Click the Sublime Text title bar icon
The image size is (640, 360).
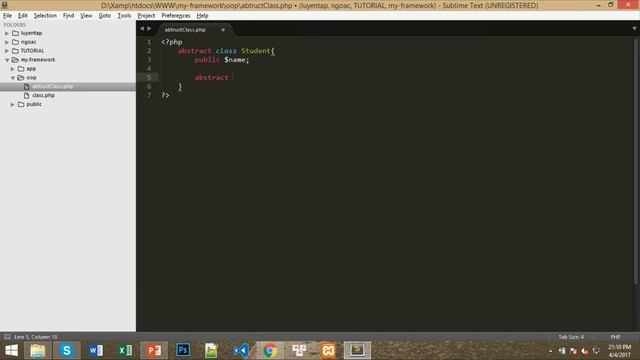tap(4, 5)
